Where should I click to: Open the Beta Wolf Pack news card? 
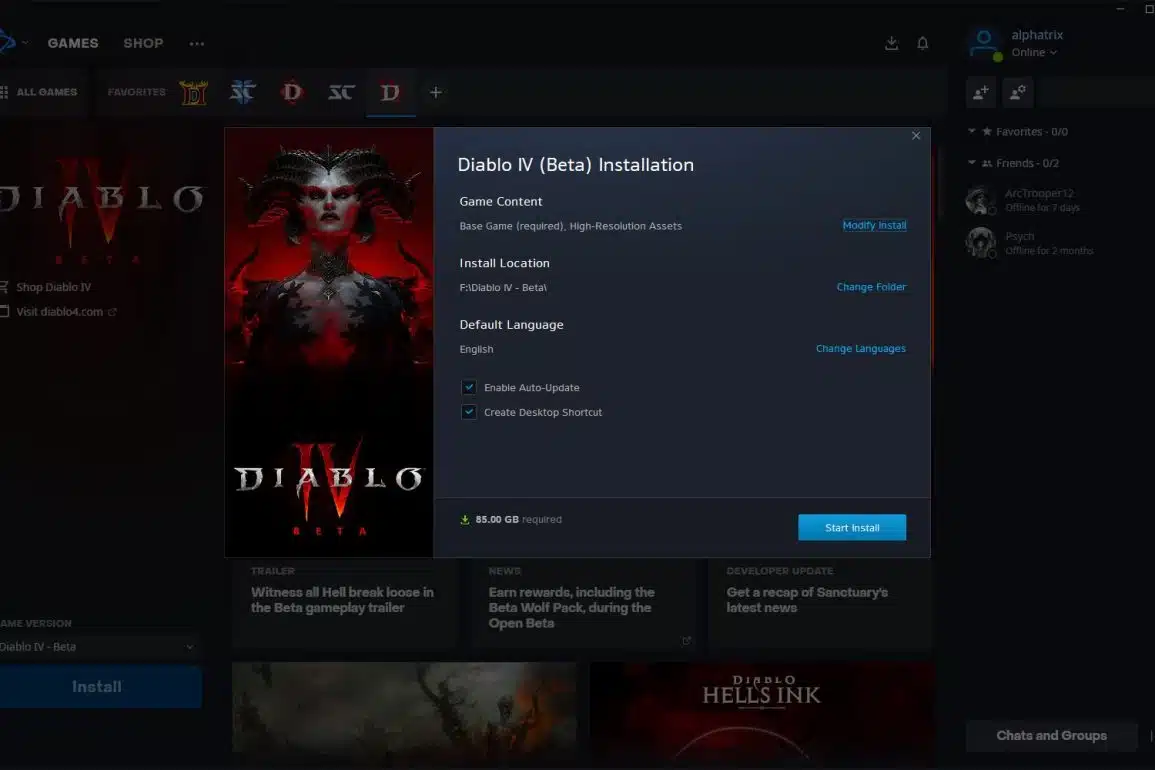pos(583,603)
